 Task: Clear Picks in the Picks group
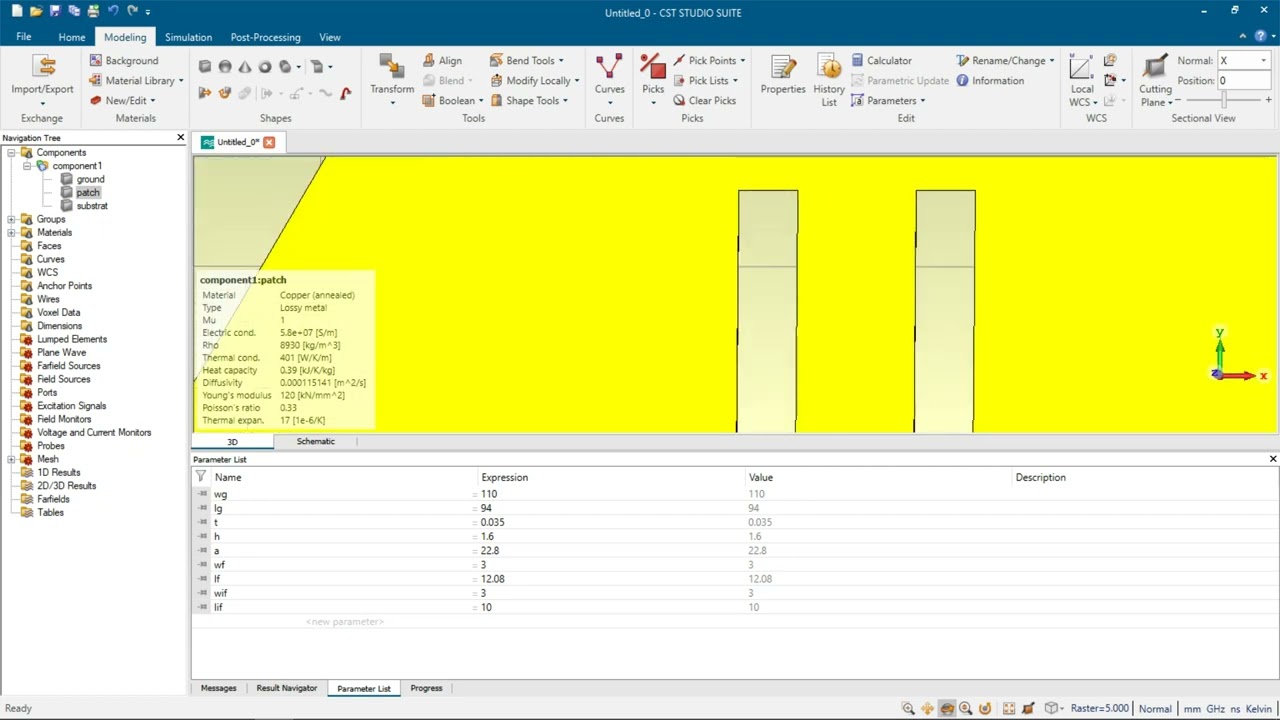point(704,101)
